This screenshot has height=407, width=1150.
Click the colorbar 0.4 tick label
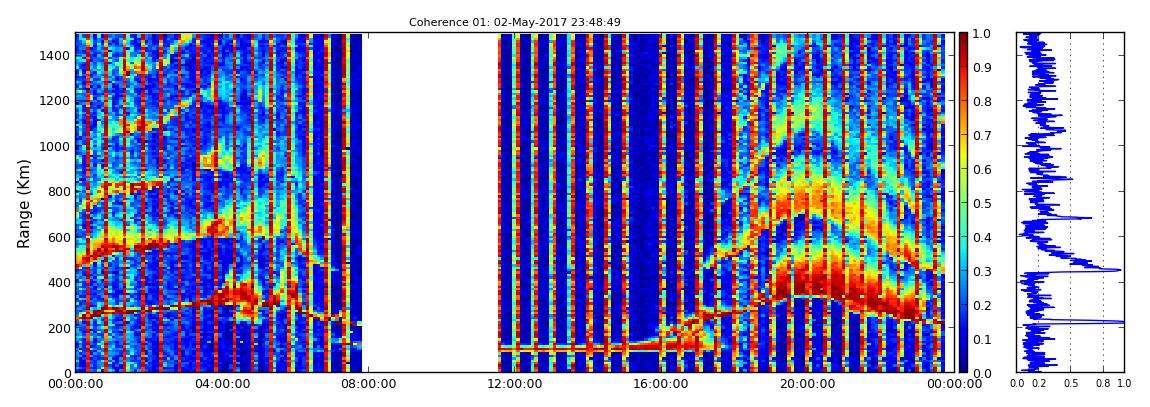[984, 238]
